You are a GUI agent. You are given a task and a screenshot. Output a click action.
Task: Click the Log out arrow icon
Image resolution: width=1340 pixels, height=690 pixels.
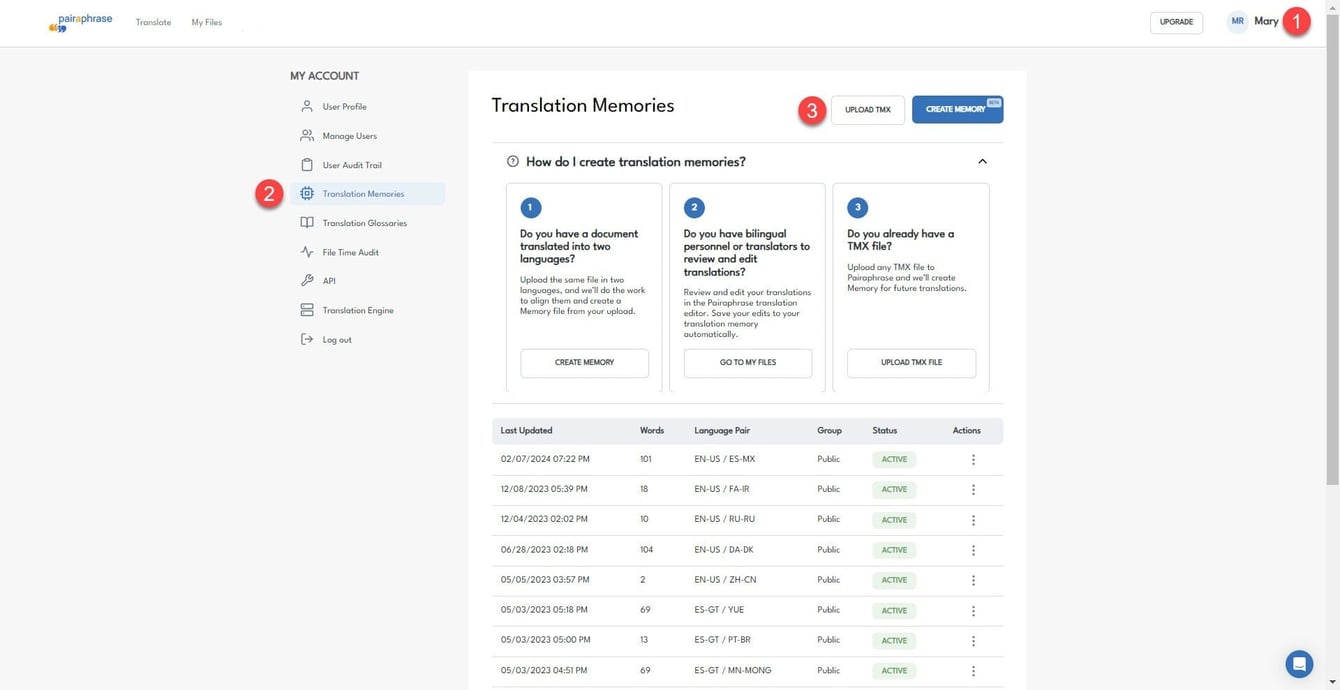[307, 339]
